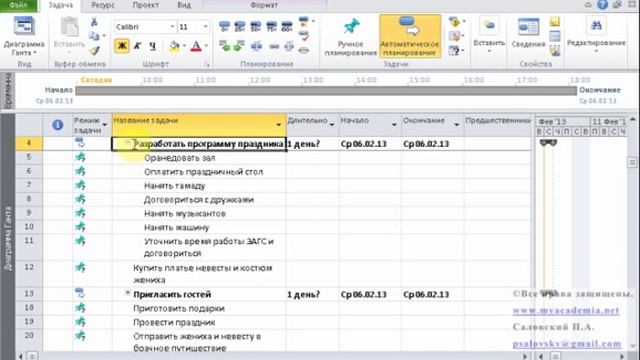Mark task 0% complete
640x360 pixels.
[x=224, y=27]
